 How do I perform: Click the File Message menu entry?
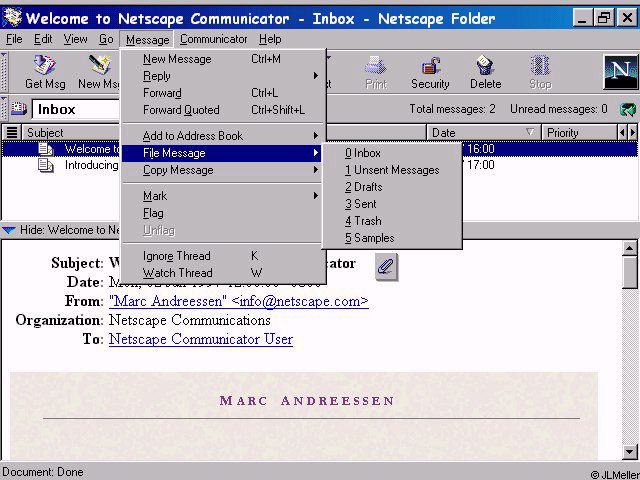(x=223, y=153)
